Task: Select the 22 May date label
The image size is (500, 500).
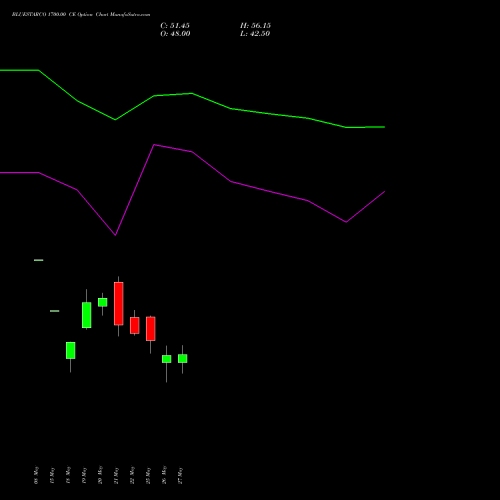Action: 132,475
